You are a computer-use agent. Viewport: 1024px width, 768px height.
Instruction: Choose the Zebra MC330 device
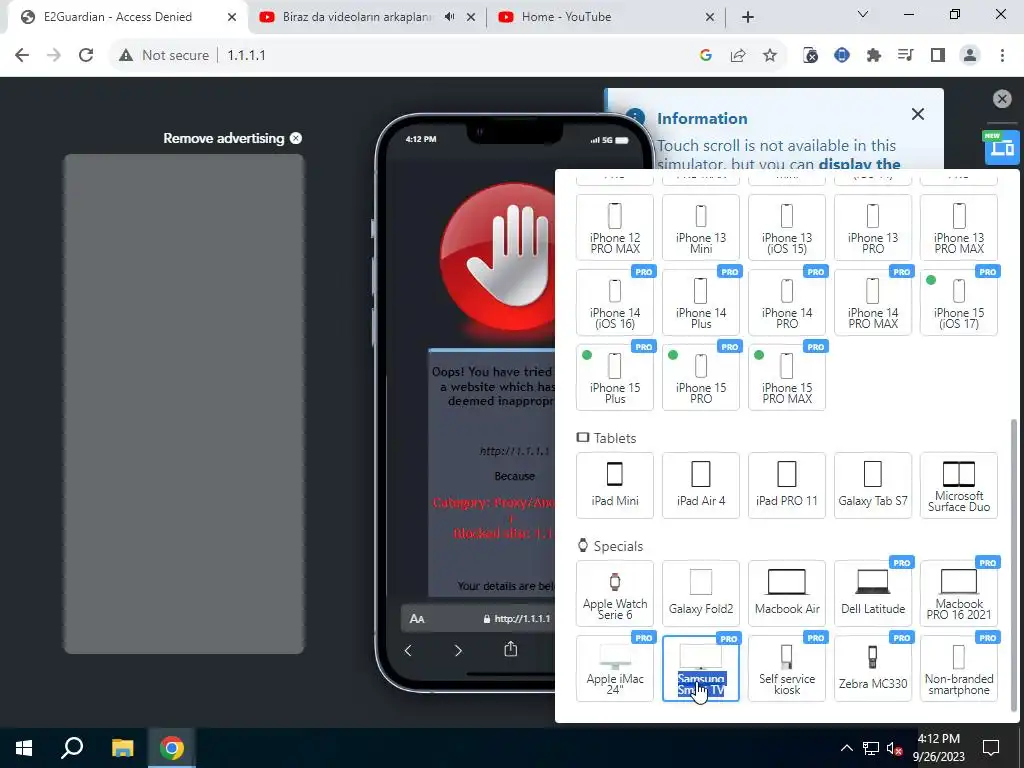click(x=872, y=669)
